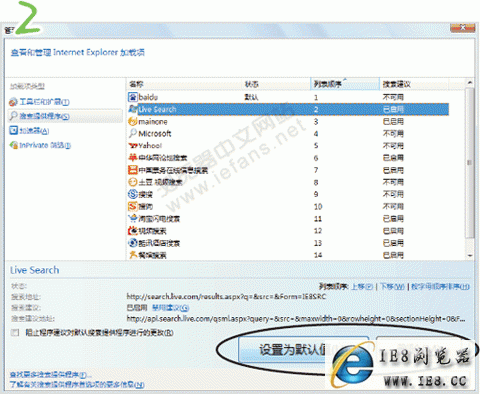Tick the 阻止程序建议对默认搜索提供程序进行的更改 checkbox
The image size is (480, 394).
click(15, 332)
